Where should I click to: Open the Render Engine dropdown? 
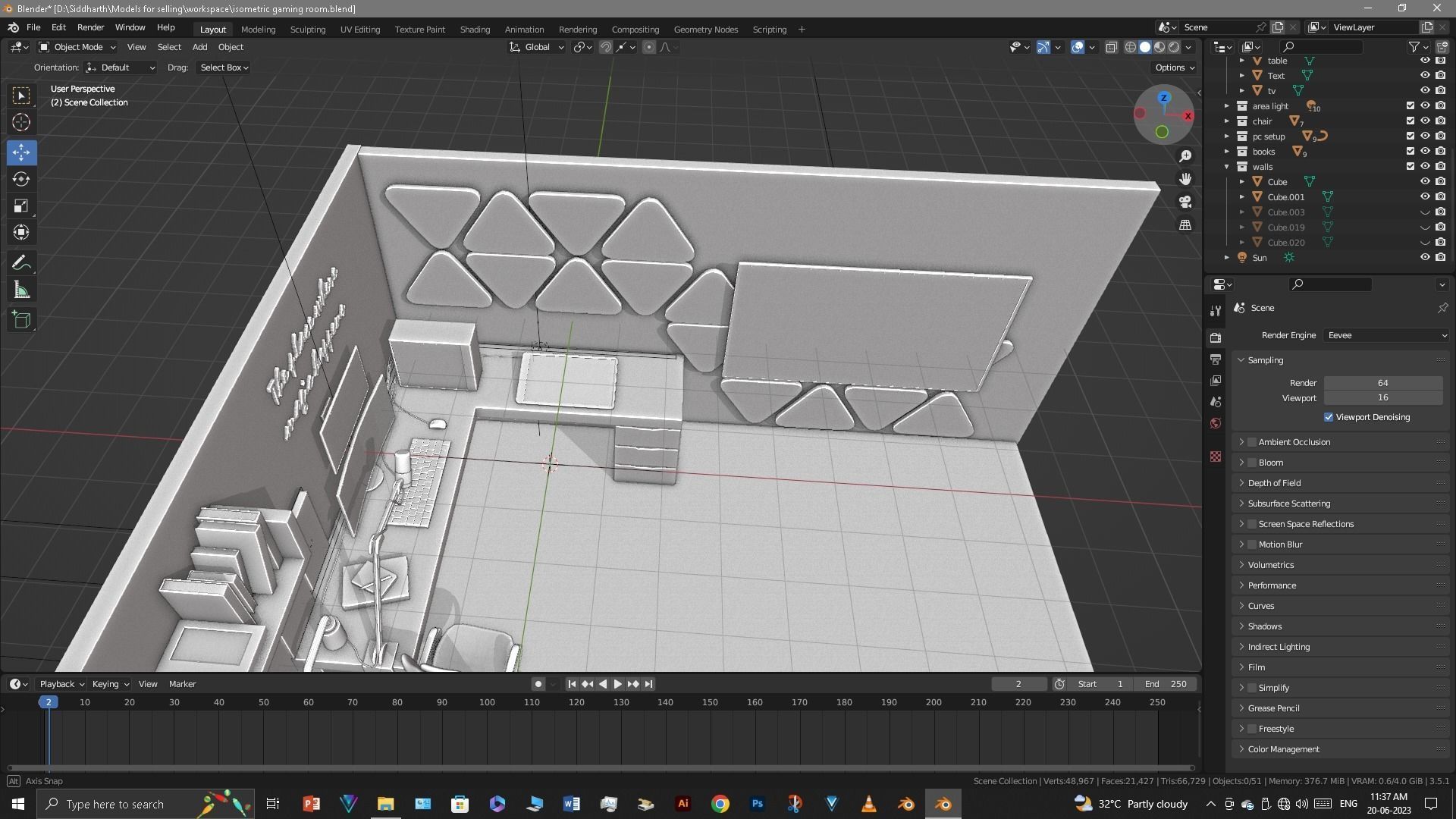[x=1386, y=335]
